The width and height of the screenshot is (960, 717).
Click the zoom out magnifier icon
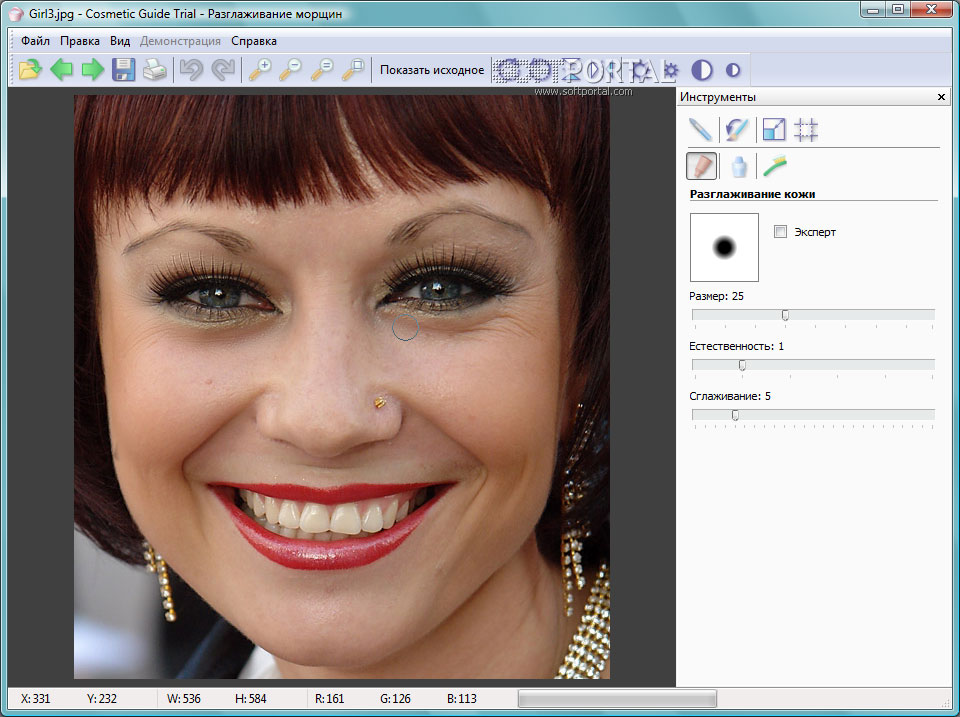pos(291,70)
